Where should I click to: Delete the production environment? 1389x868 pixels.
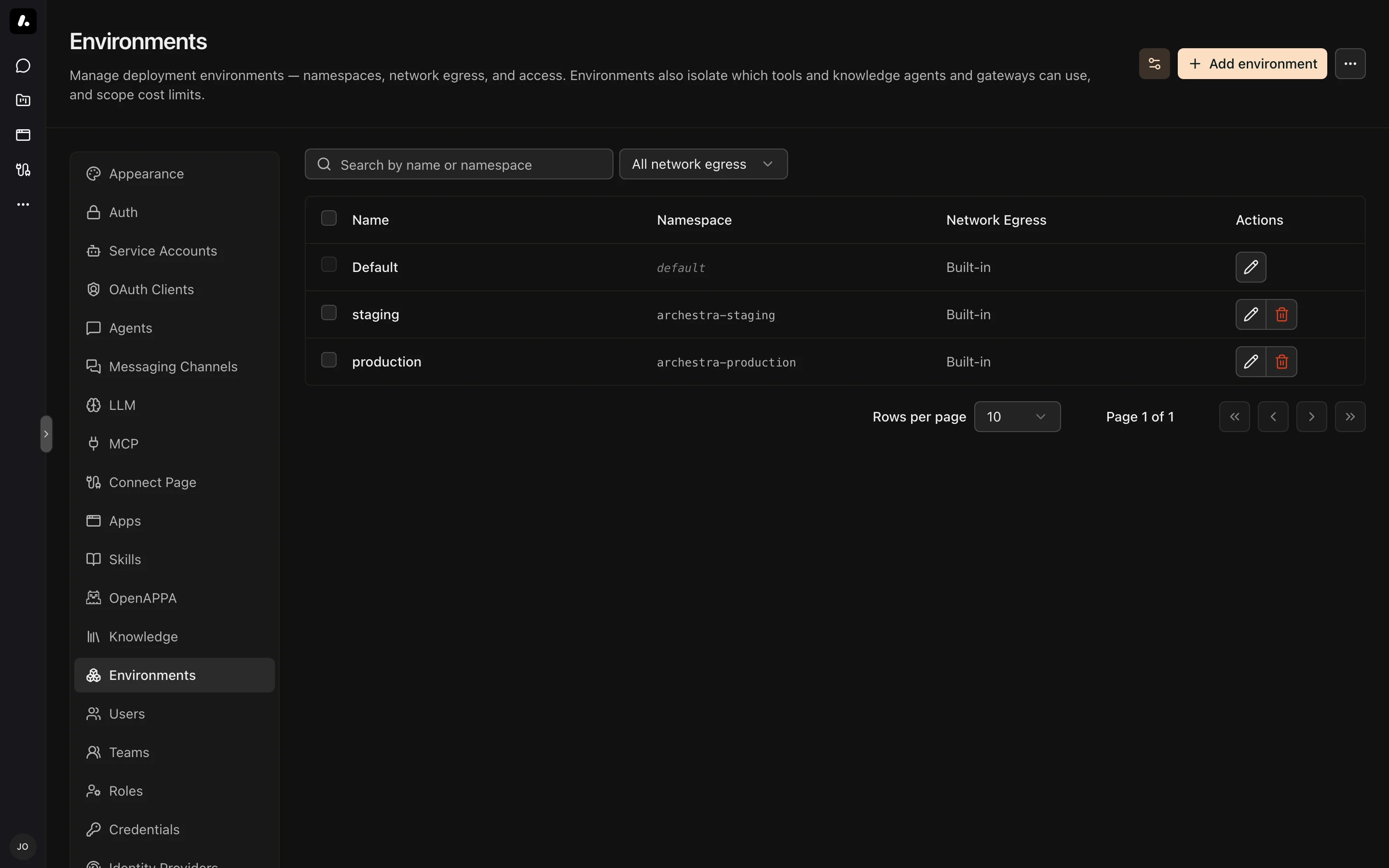[x=1281, y=362]
